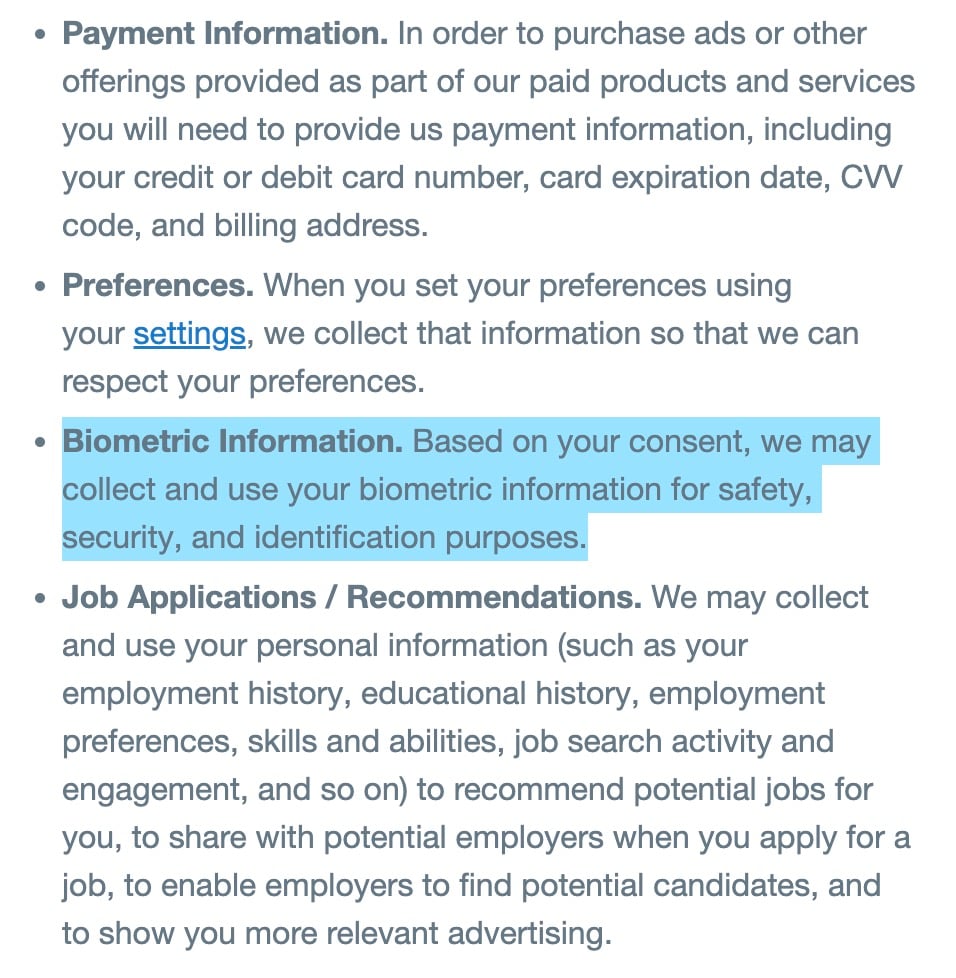Click the highlighted Biometric Information heading

[x=233, y=442]
